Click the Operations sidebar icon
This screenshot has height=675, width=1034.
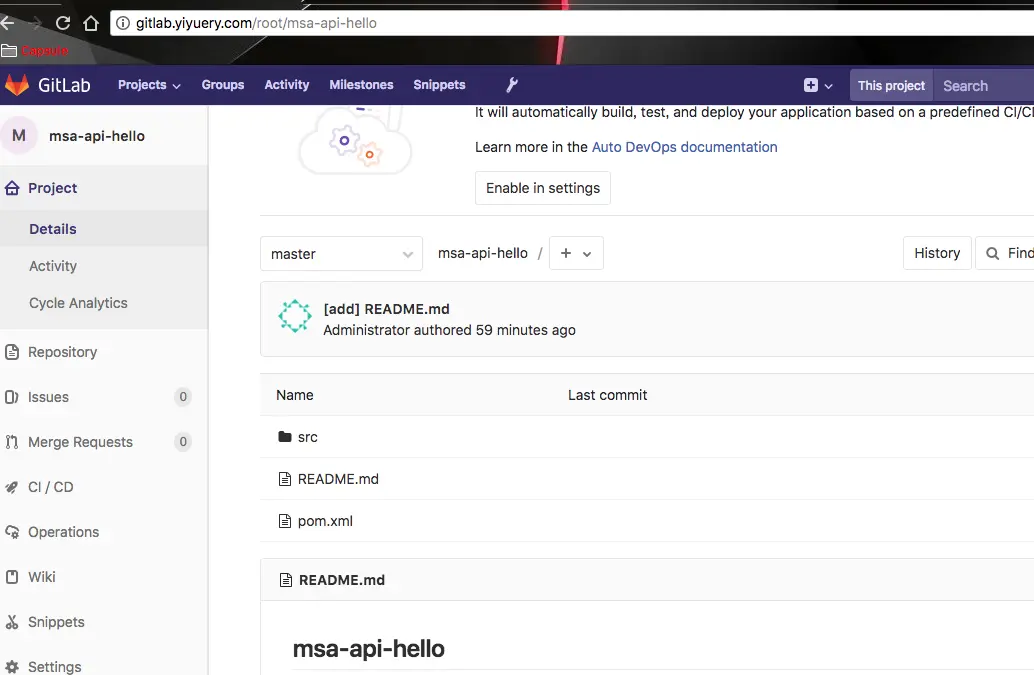[x=12, y=532]
